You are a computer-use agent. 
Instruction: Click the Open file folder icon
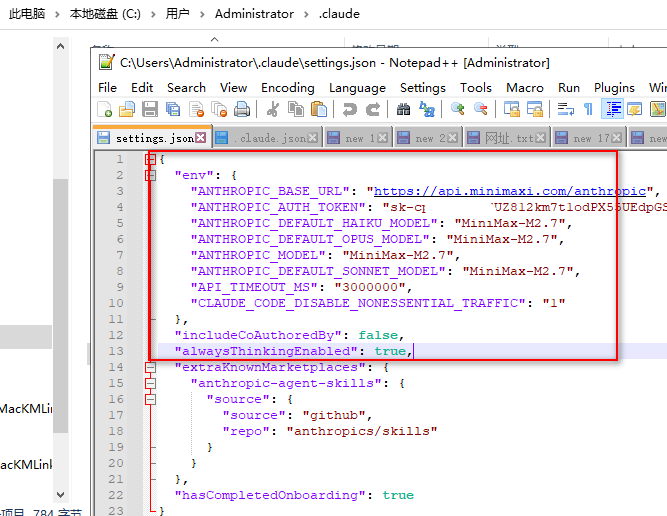(127, 109)
